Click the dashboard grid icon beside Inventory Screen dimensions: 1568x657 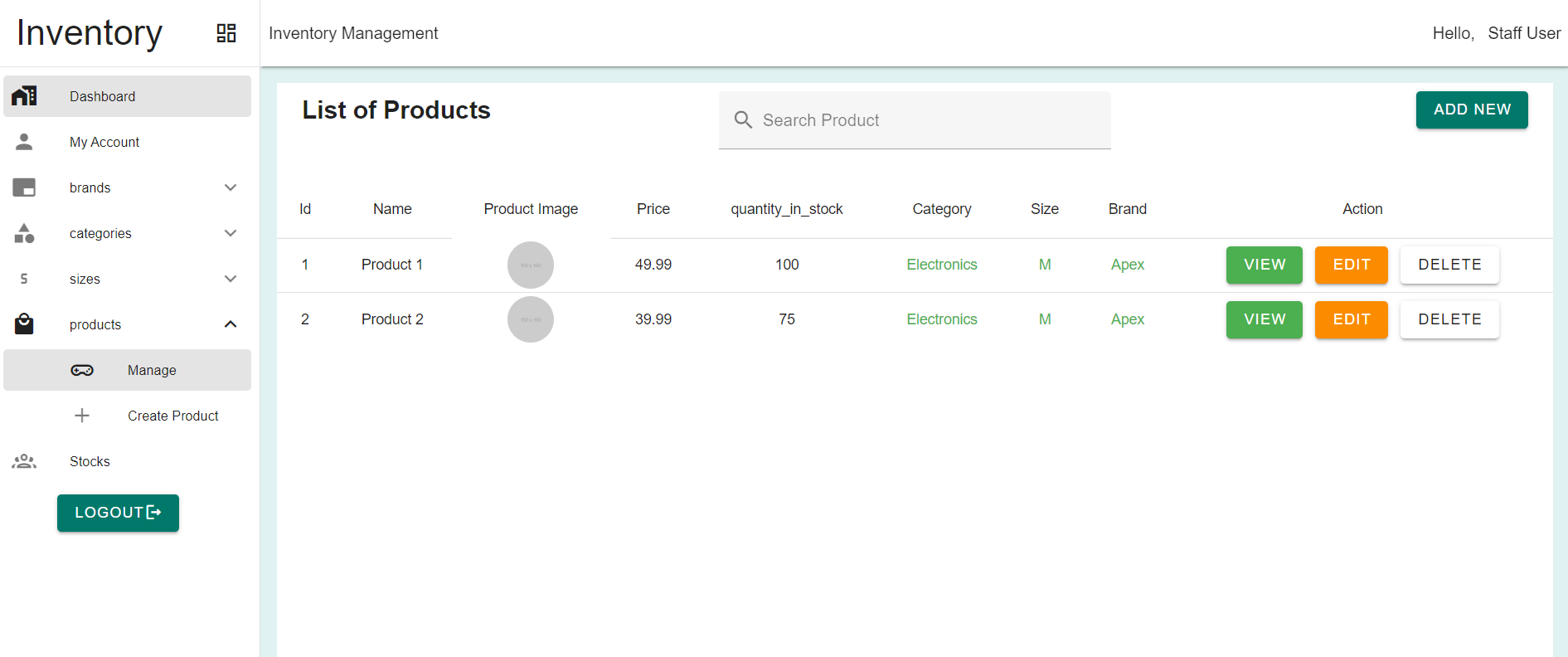pos(226,33)
